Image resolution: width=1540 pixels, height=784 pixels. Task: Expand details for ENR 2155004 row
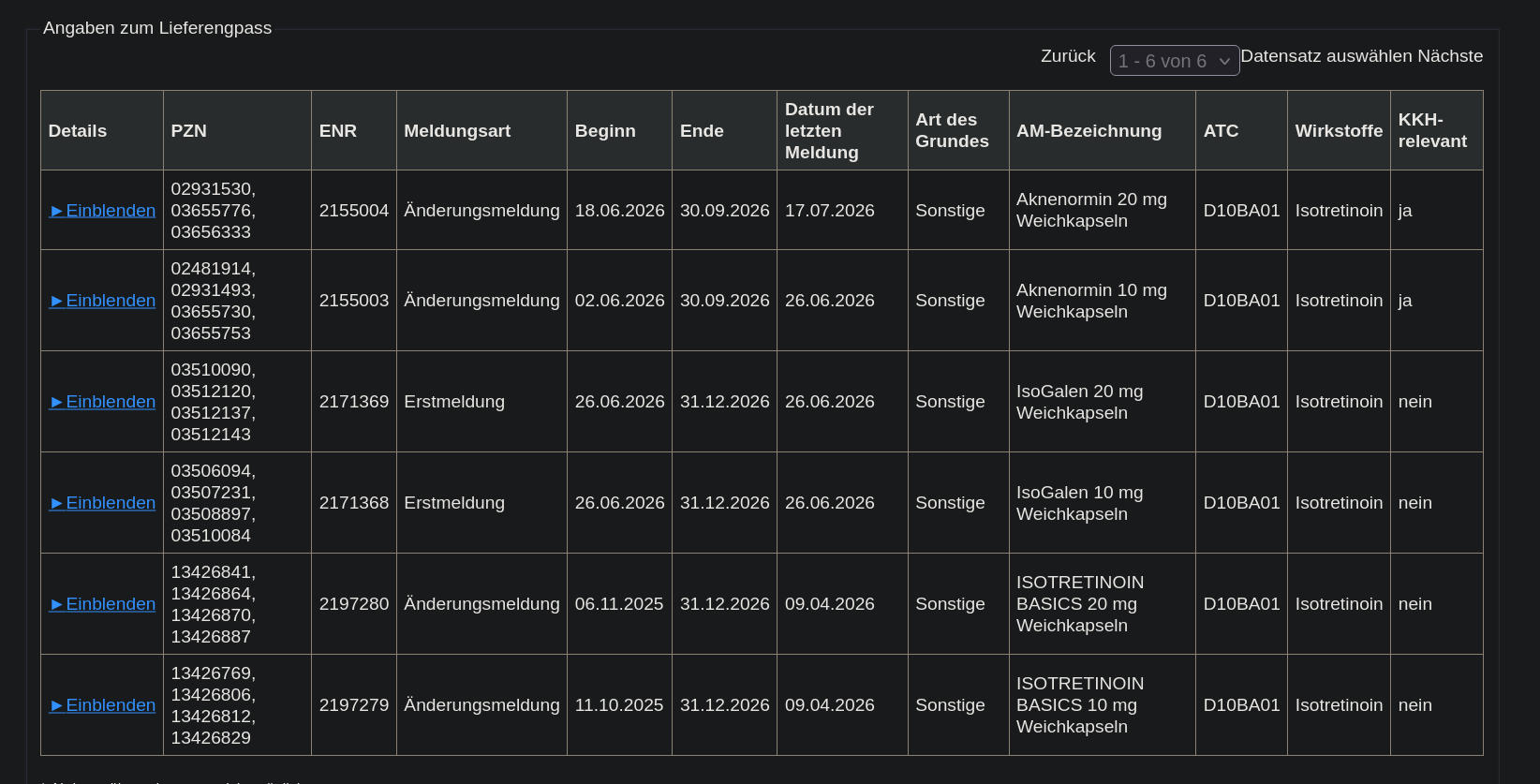[x=102, y=211]
